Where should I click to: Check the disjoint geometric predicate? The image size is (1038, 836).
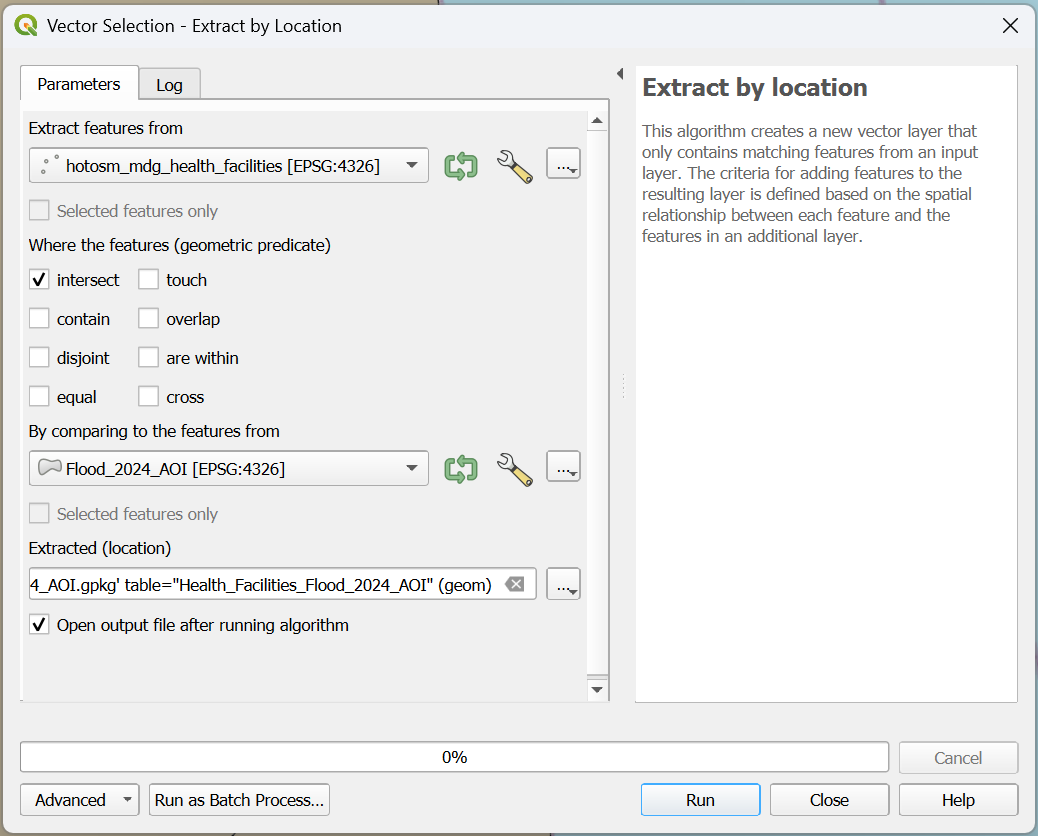pos(40,358)
